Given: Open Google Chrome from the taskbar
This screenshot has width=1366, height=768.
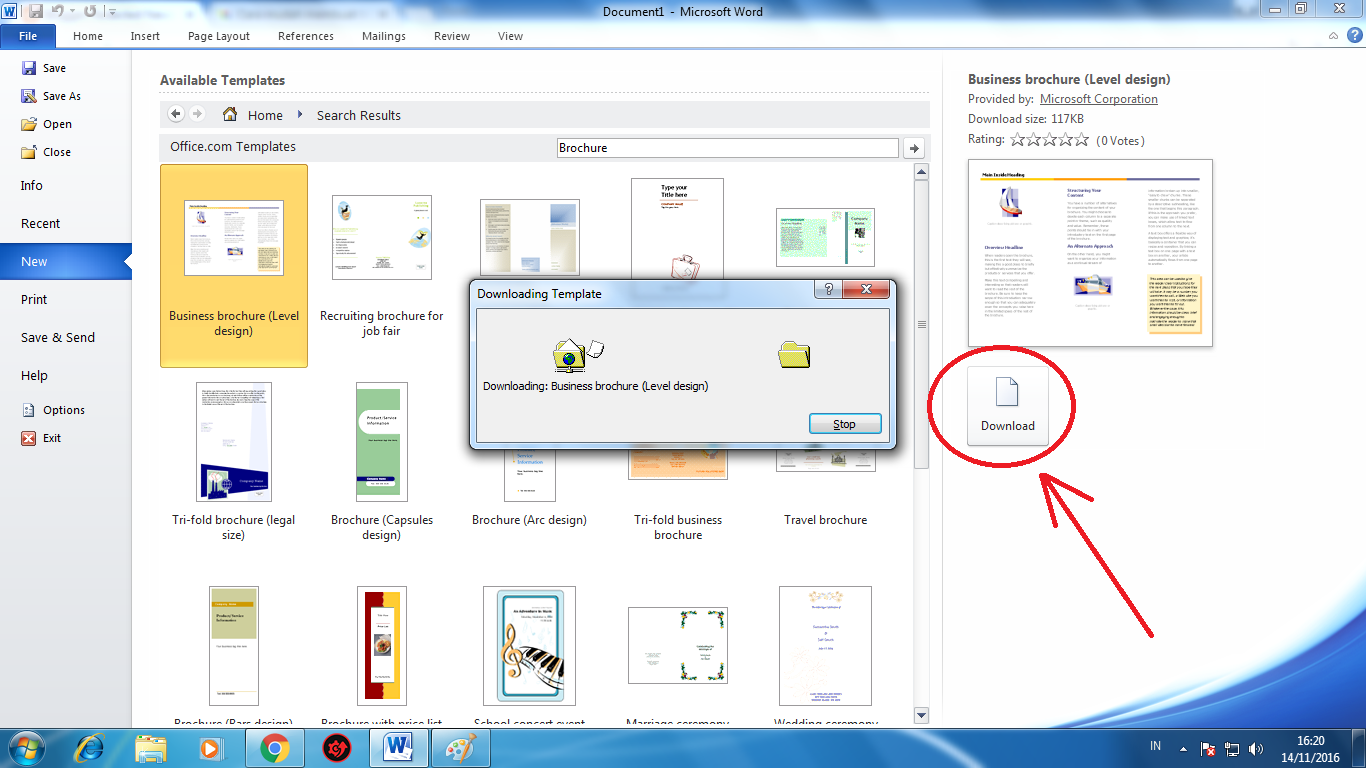Looking at the screenshot, I should pos(275,748).
